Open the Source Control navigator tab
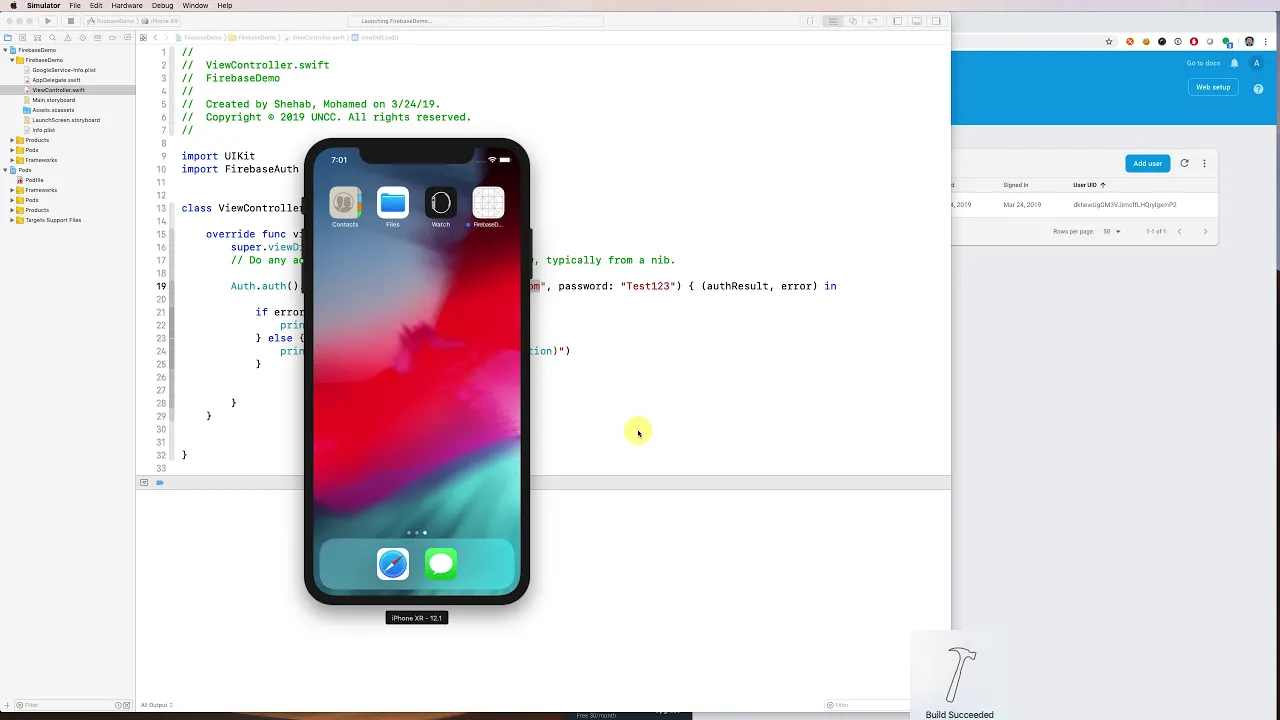This screenshot has width=1280, height=720. pyautogui.click(x=23, y=38)
